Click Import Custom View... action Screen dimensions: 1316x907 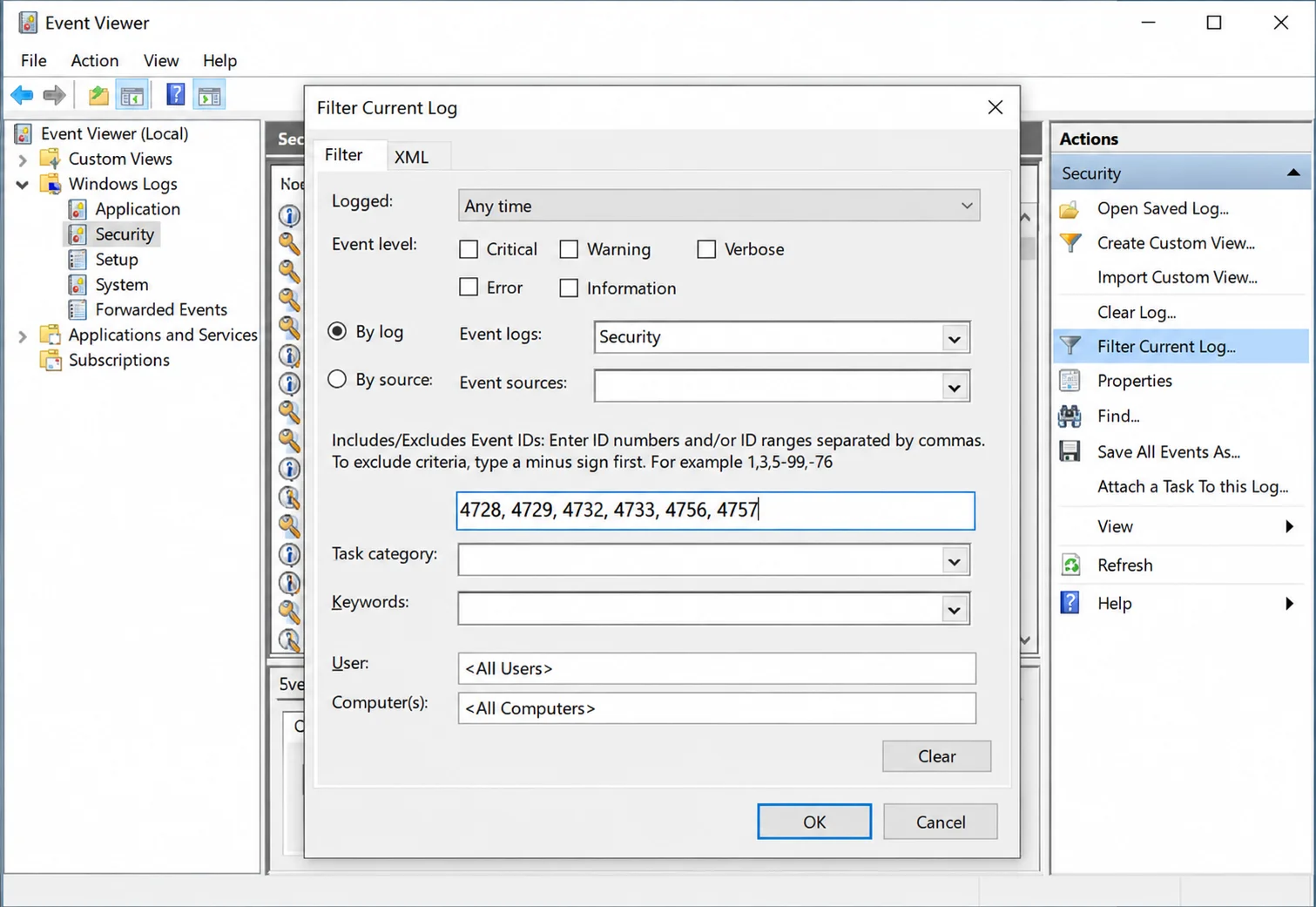point(1177,277)
